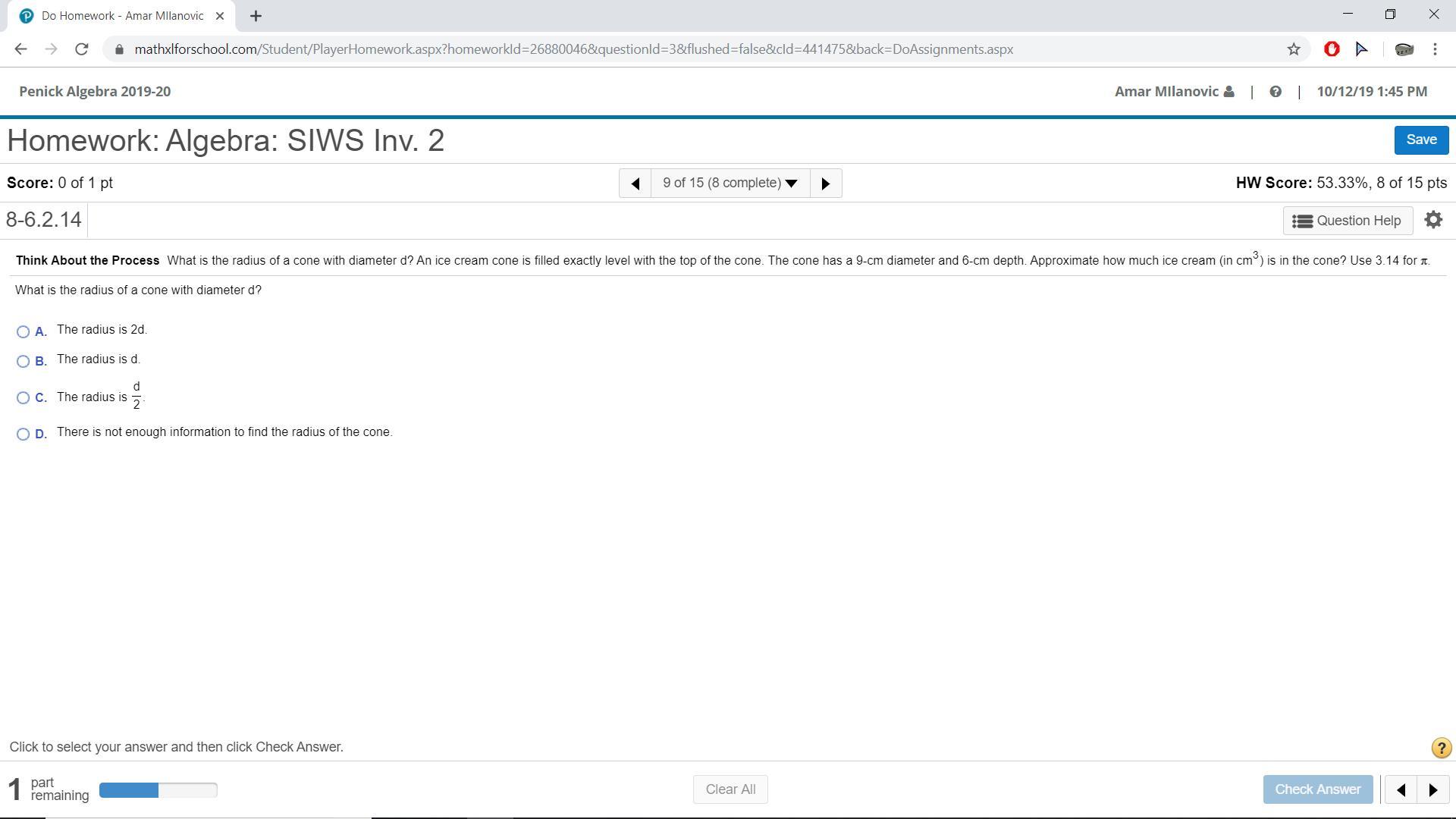Reload the page with the refresh icon
The width and height of the screenshot is (1456, 819).
(82, 49)
